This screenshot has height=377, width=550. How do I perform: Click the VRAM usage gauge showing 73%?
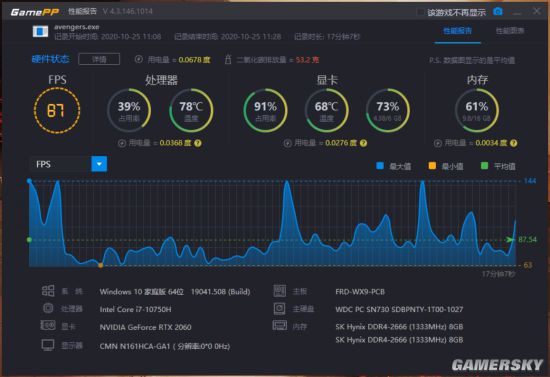click(388, 110)
